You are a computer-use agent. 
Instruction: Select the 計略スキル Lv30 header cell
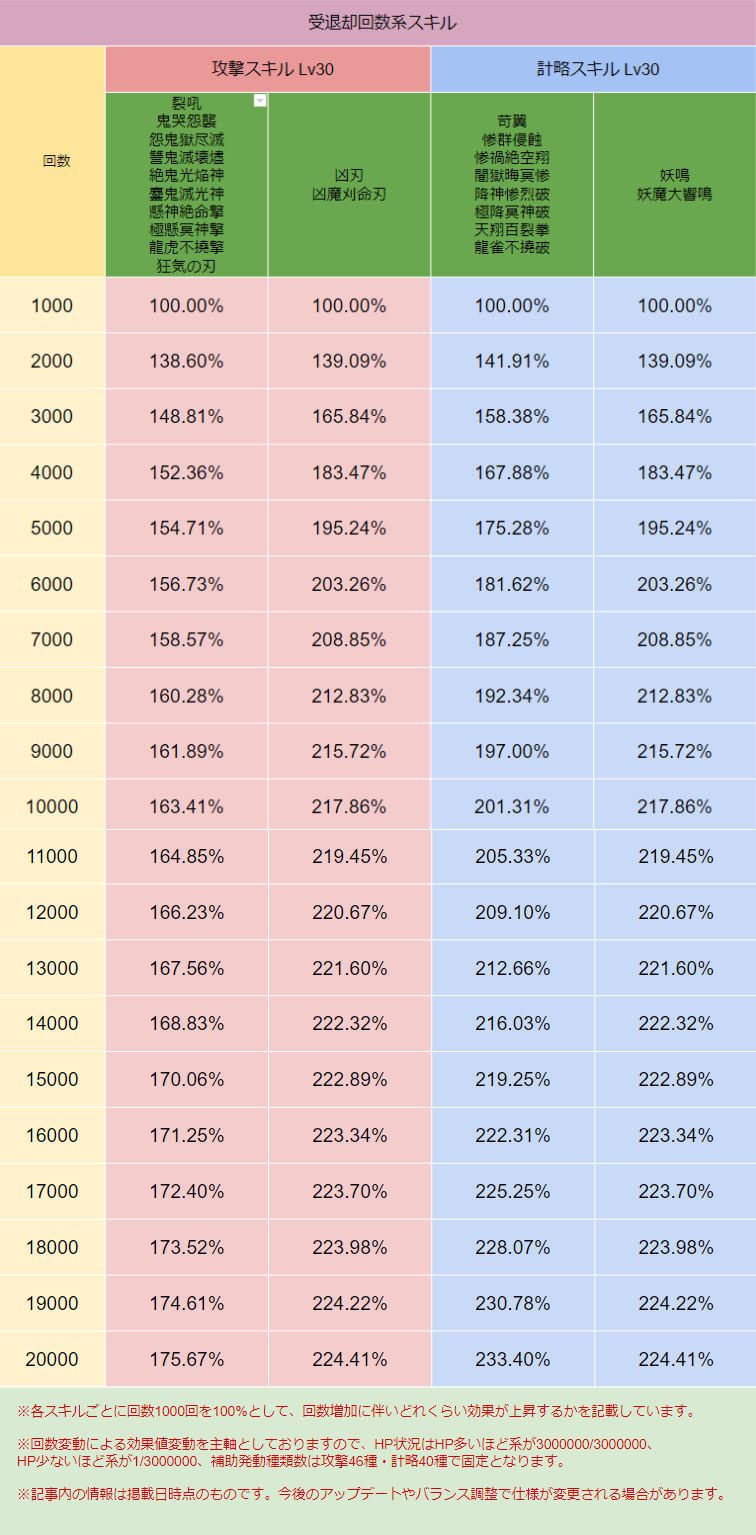[x=593, y=69]
